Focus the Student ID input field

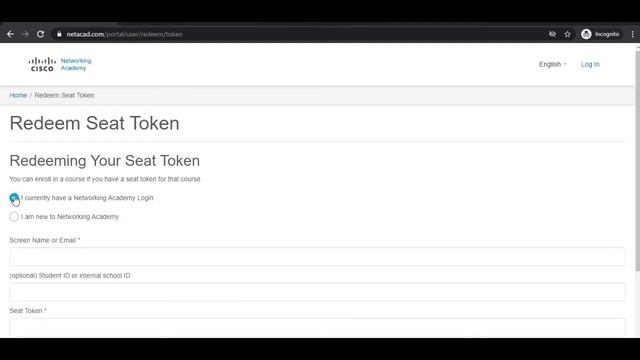coord(317,292)
